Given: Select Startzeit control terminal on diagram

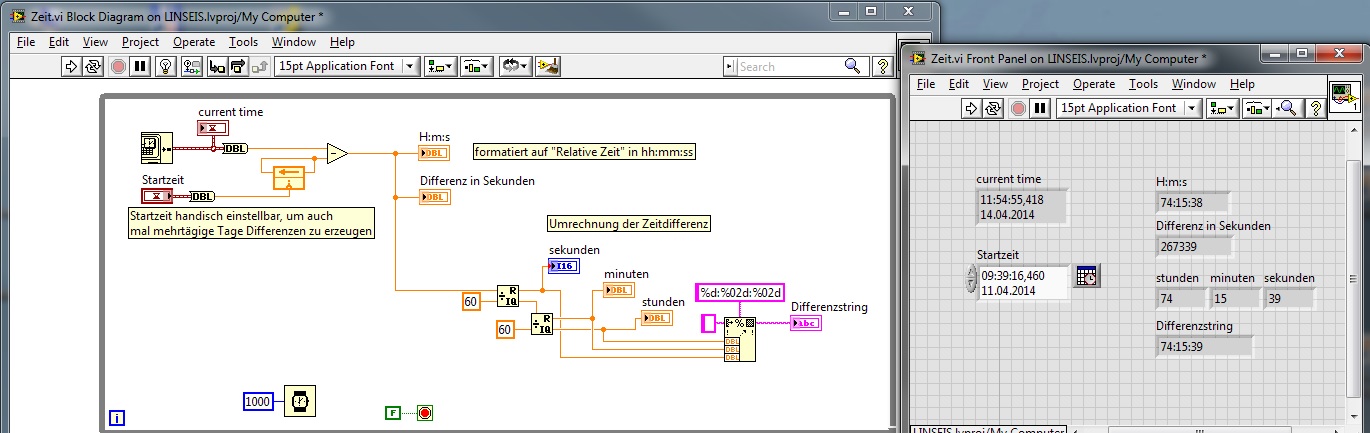Looking at the screenshot, I should pyautogui.click(x=157, y=196).
